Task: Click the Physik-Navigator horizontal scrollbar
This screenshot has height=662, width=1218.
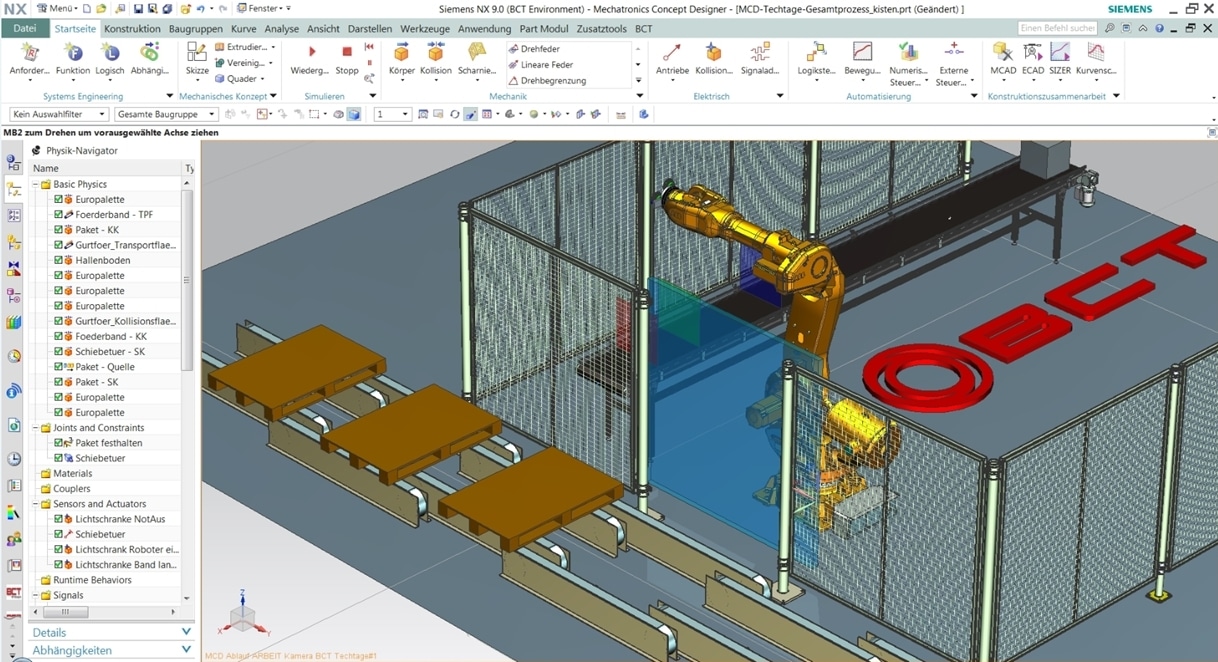Action: click(x=66, y=612)
